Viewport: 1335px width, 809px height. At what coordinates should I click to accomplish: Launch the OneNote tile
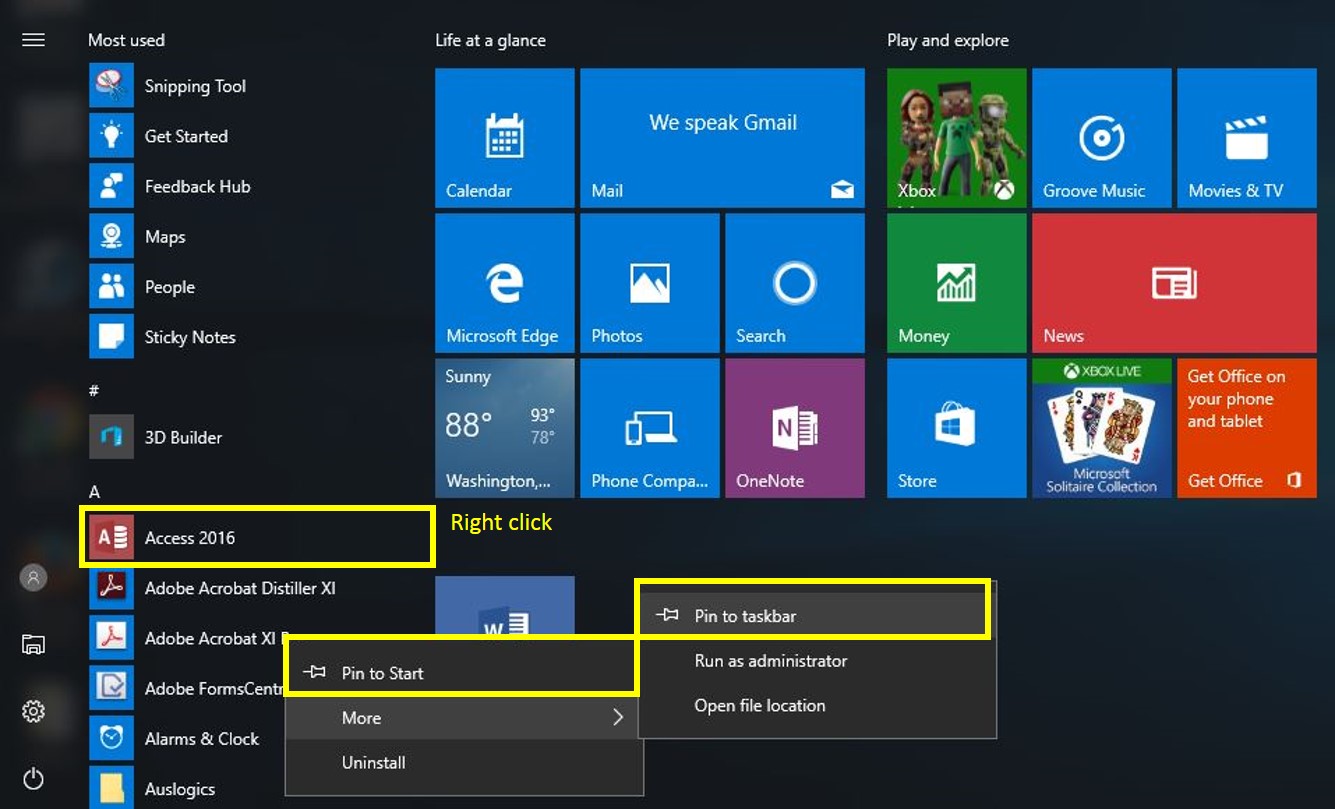794,428
